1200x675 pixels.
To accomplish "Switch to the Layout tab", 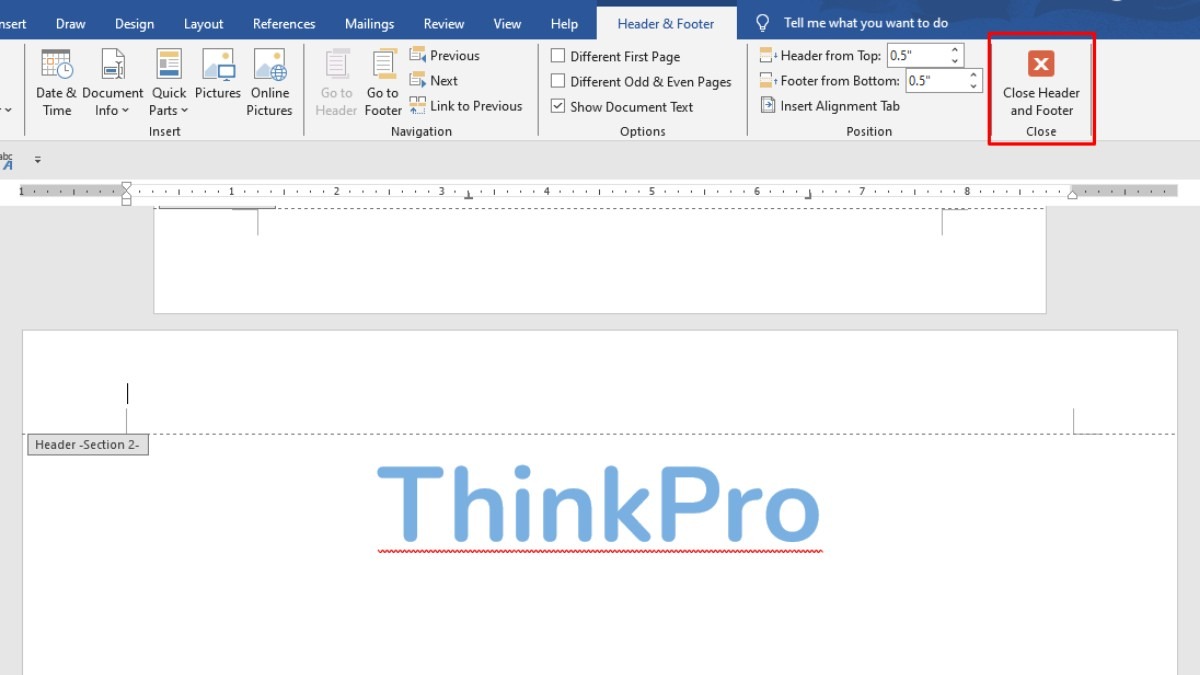I will [x=204, y=24].
